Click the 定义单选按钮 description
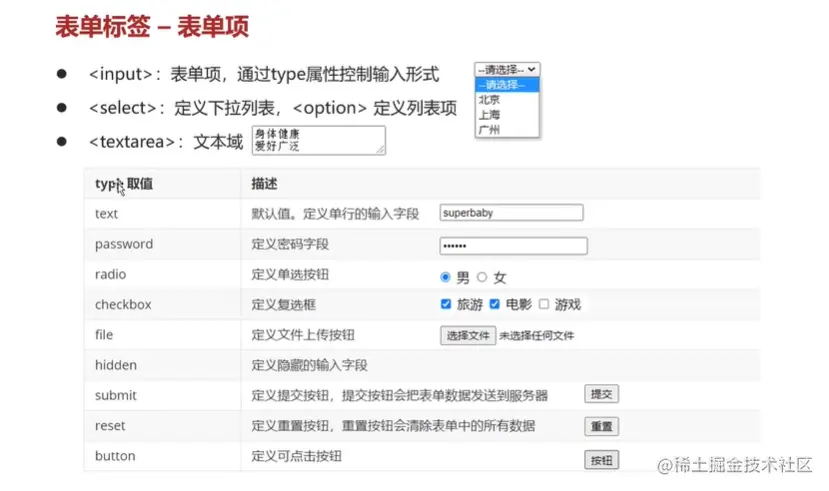 (x=290, y=274)
